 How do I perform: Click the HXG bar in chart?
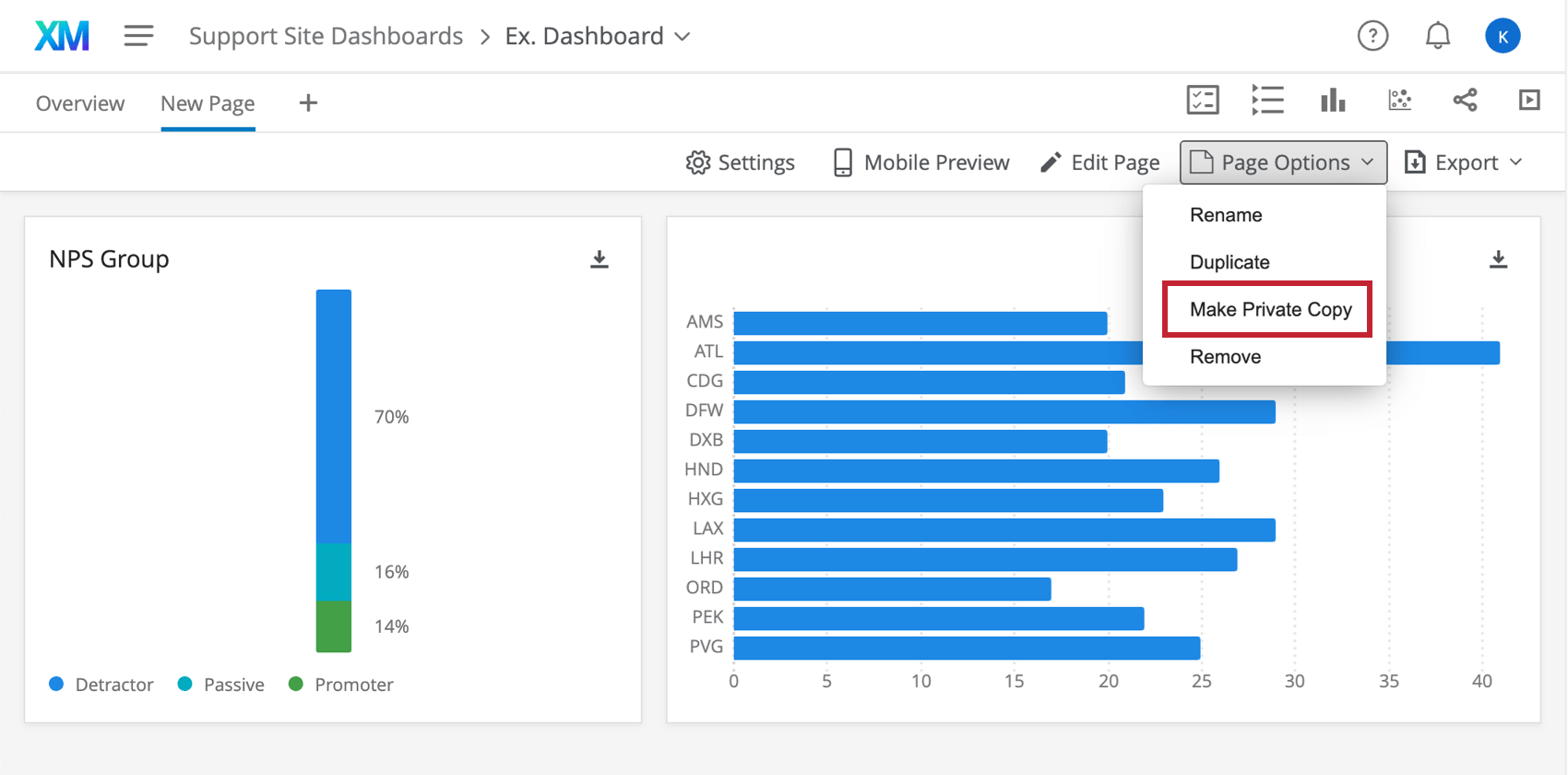pos(948,500)
